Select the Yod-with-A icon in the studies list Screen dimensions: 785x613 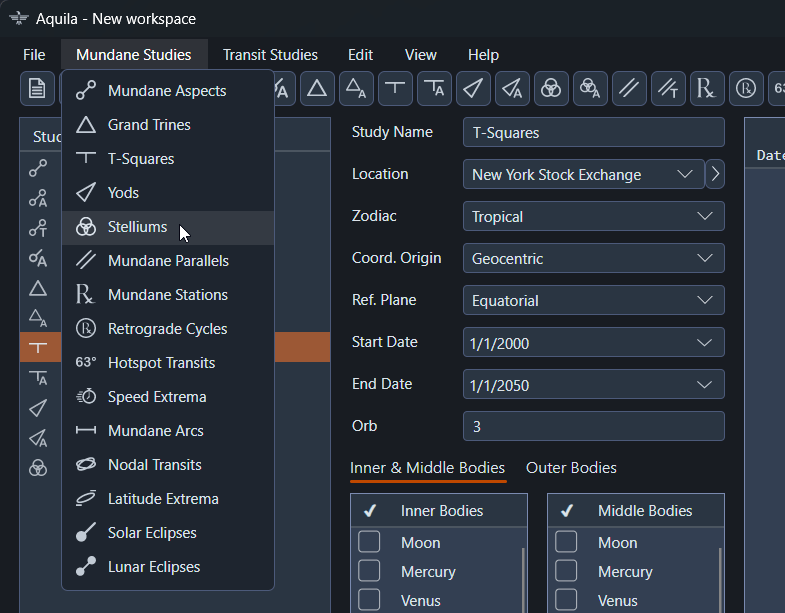(x=38, y=438)
